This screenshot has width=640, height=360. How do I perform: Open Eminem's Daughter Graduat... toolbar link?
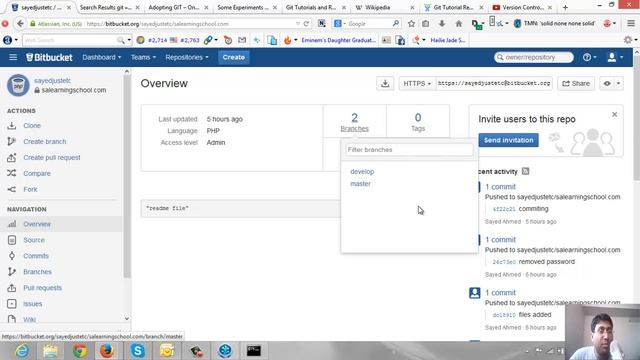[x=338, y=40]
